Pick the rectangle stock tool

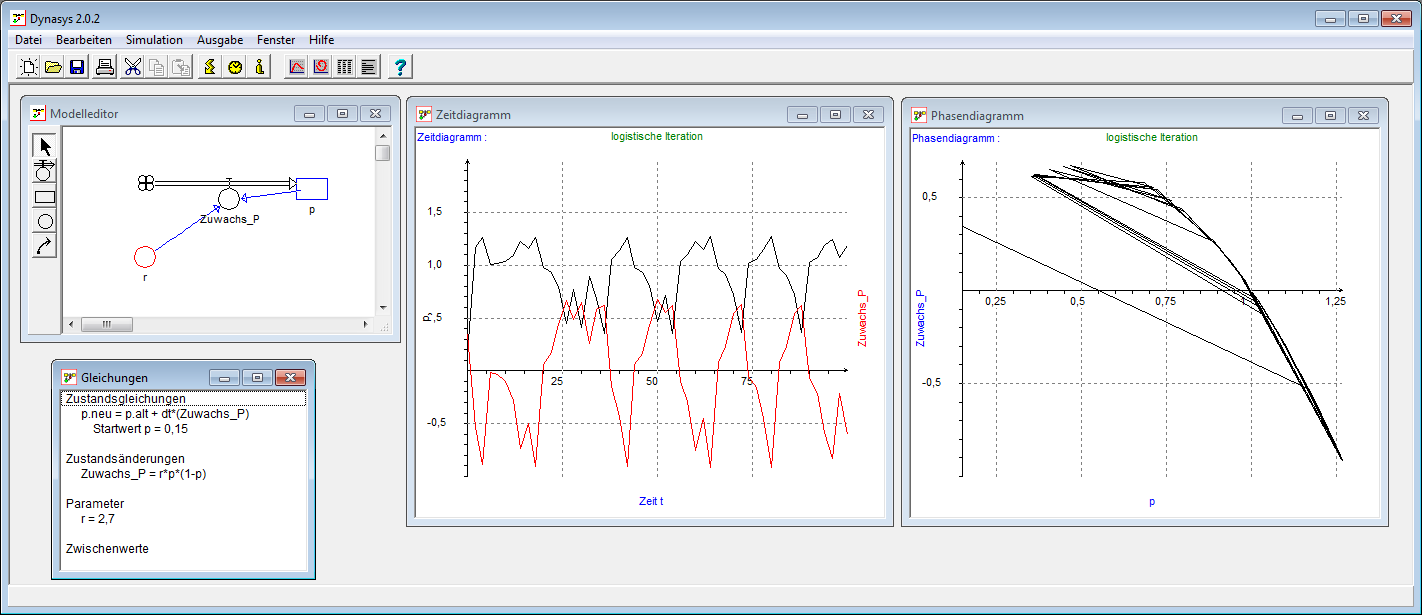pyautogui.click(x=45, y=197)
